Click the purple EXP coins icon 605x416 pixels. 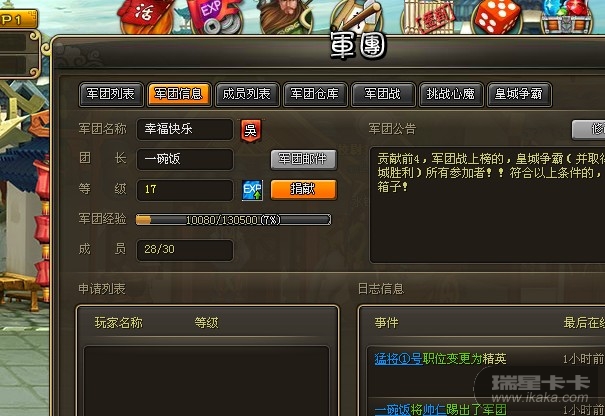click(x=215, y=16)
